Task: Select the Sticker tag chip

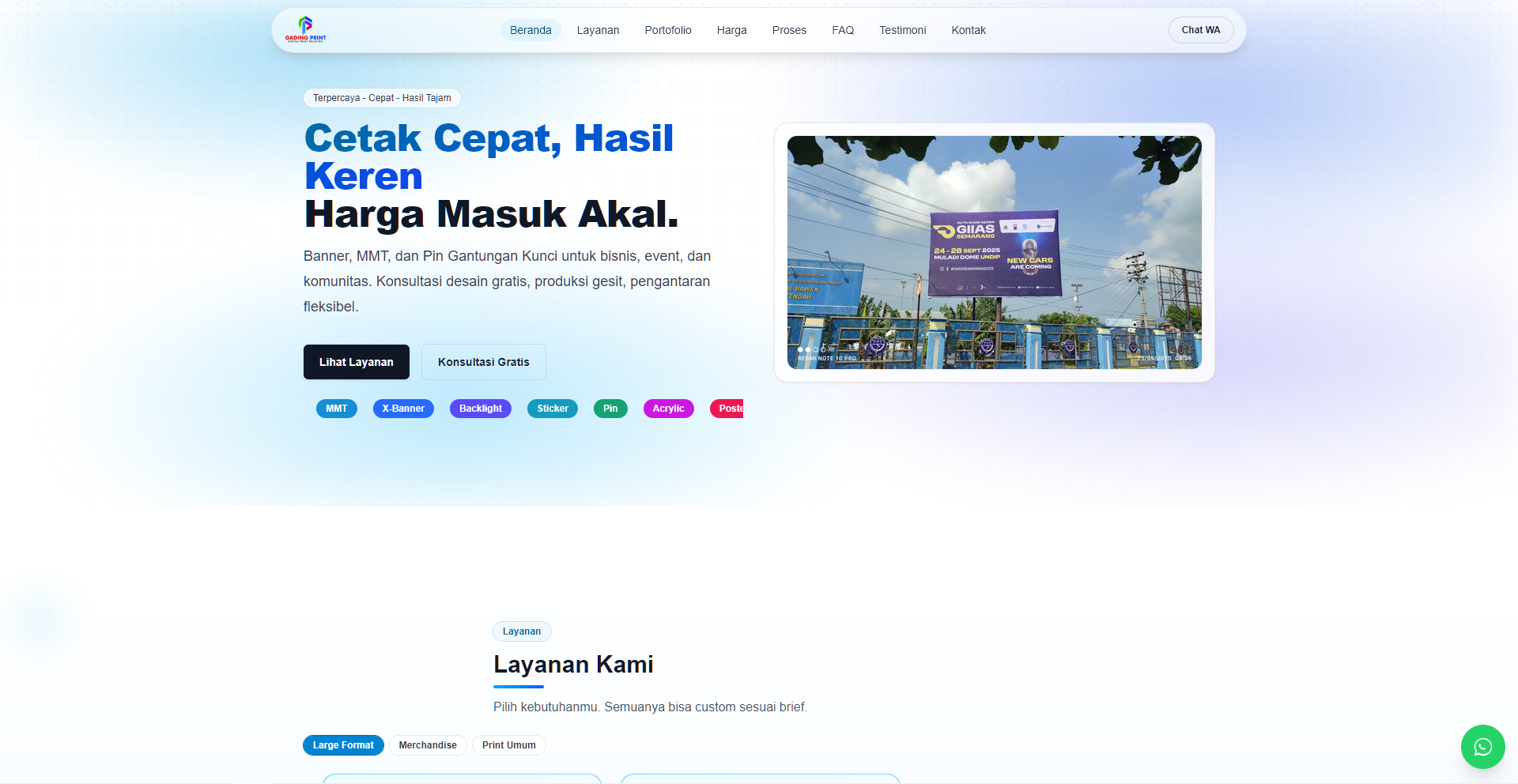Action: coord(553,409)
